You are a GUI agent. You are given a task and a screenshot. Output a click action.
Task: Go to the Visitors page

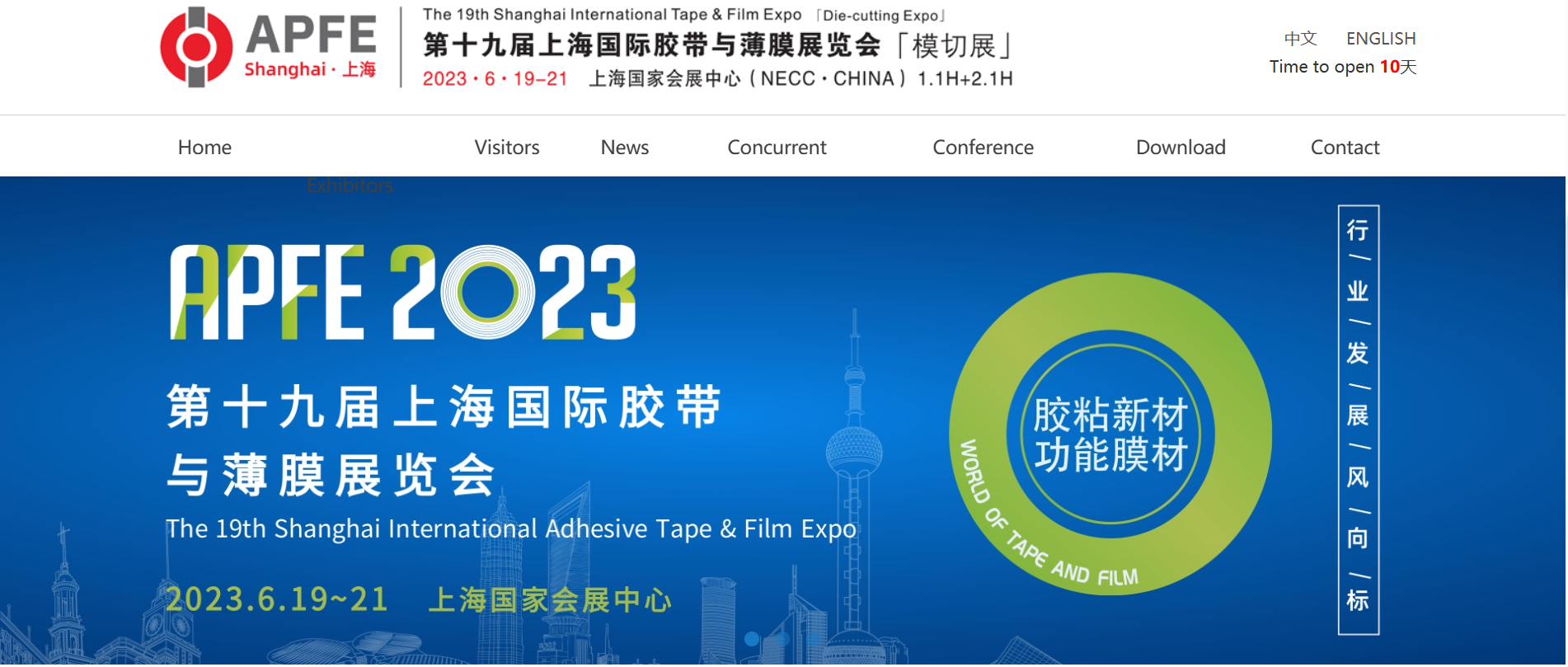click(x=507, y=147)
